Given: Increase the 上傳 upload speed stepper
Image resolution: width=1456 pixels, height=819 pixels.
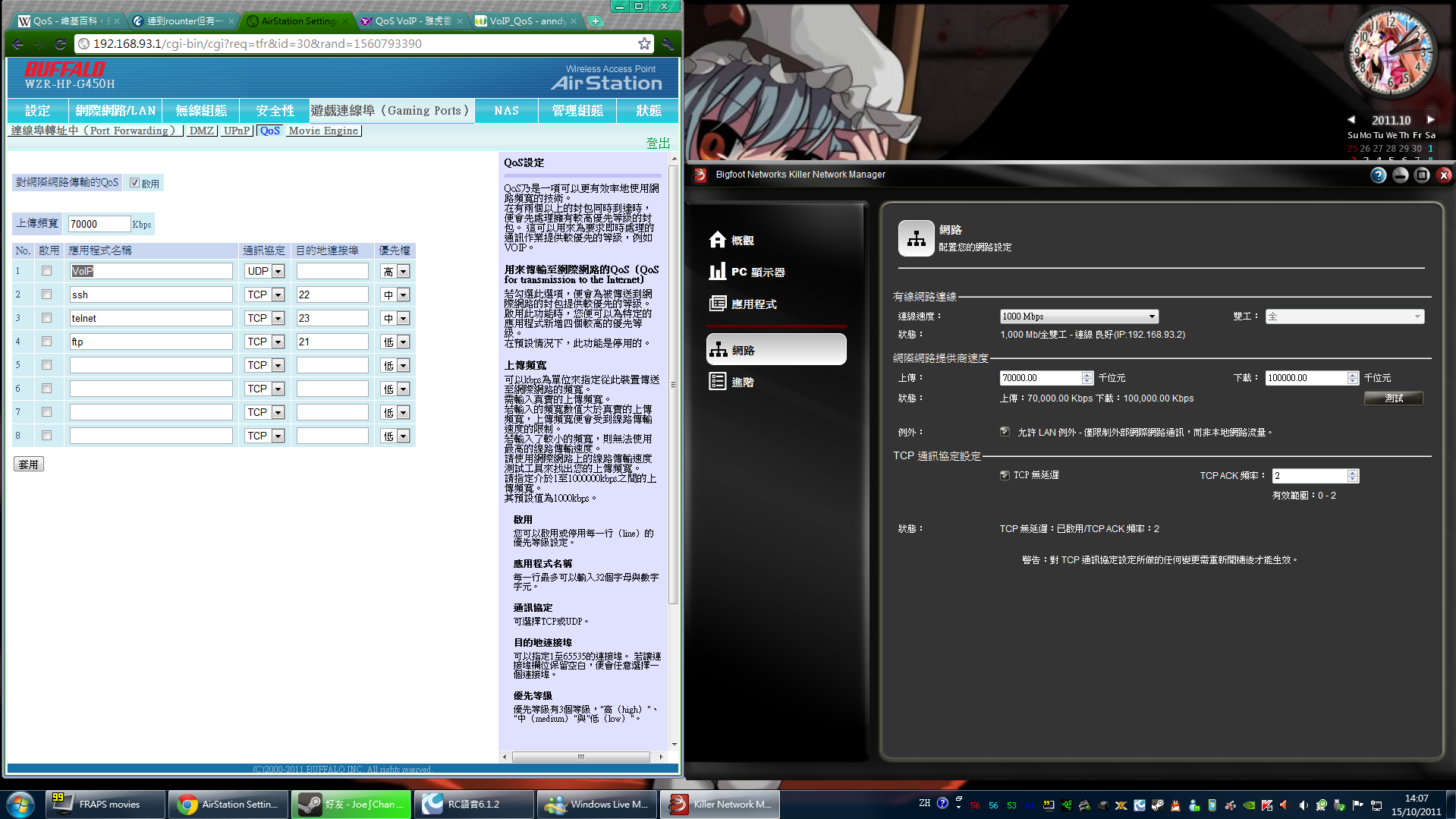Looking at the screenshot, I should [1087, 375].
